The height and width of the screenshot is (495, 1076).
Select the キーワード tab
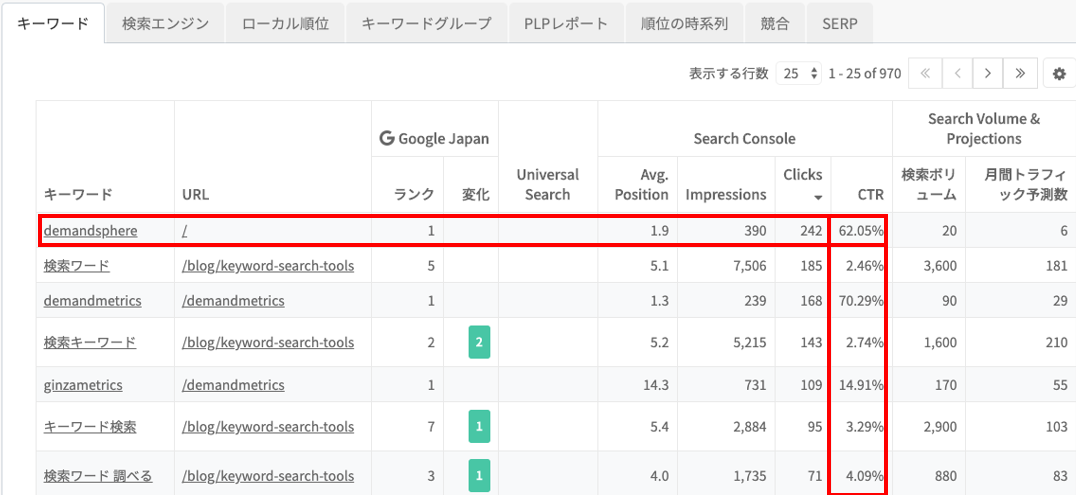(x=53, y=23)
